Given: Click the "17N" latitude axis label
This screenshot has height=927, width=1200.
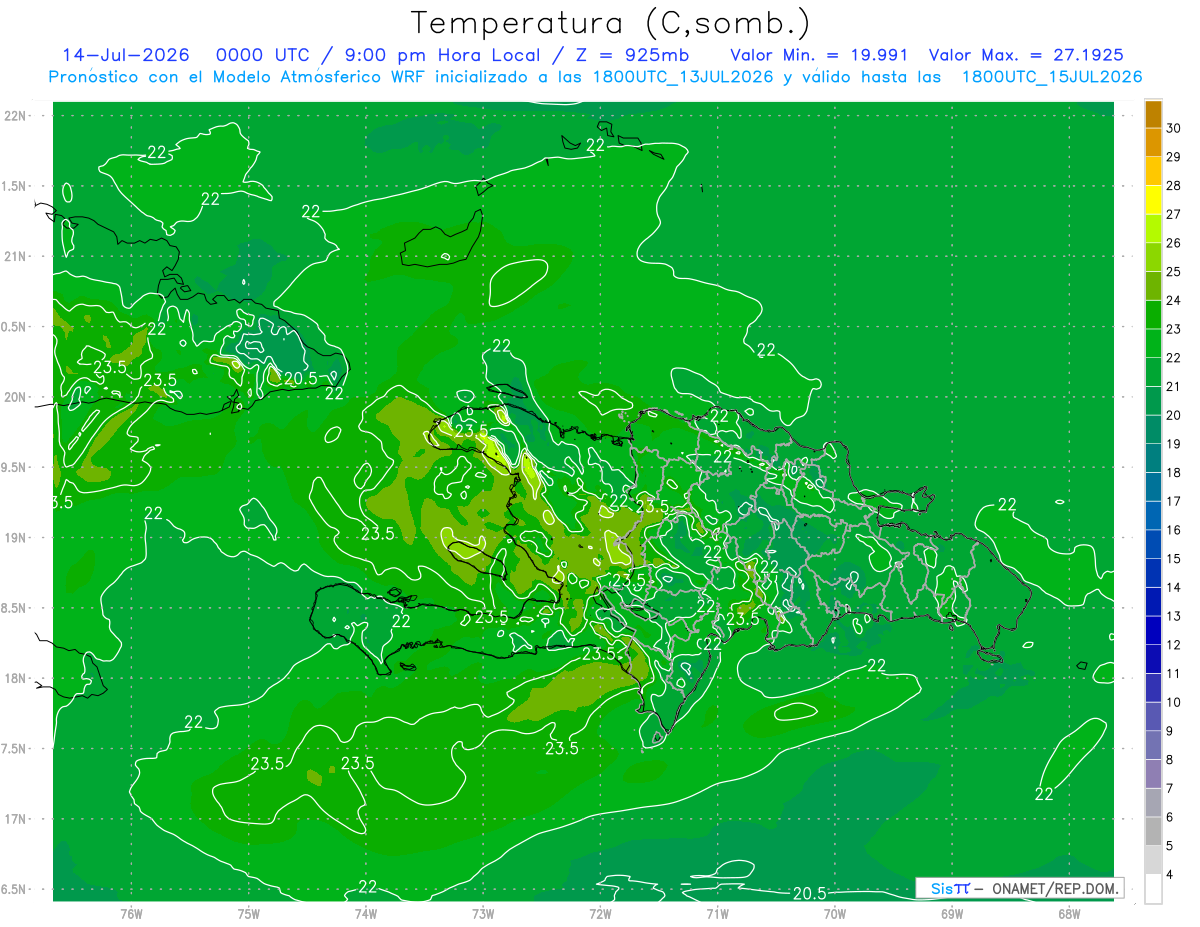Looking at the screenshot, I should pyautogui.click(x=16, y=819).
